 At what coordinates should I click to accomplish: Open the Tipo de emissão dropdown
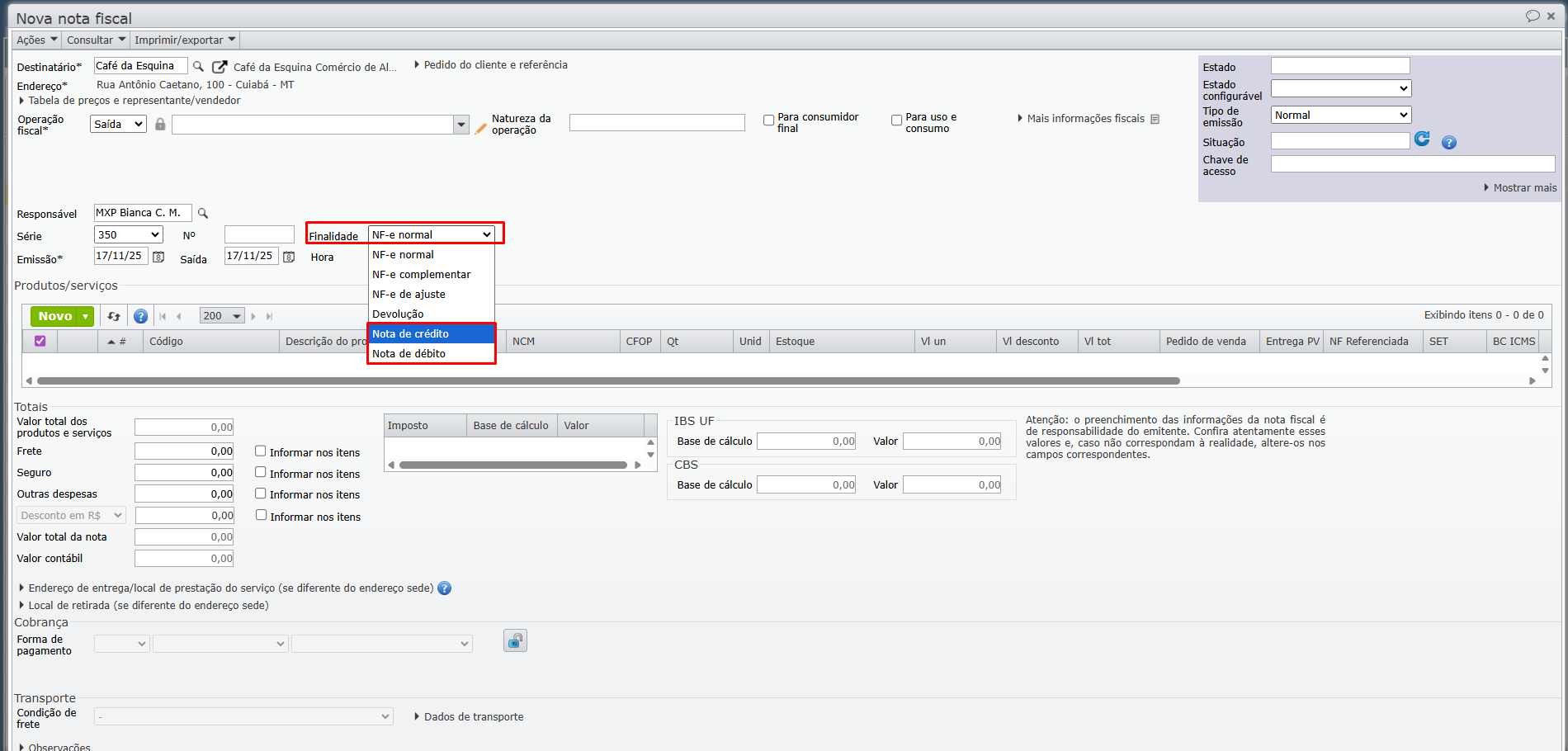[x=1341, y=115]
